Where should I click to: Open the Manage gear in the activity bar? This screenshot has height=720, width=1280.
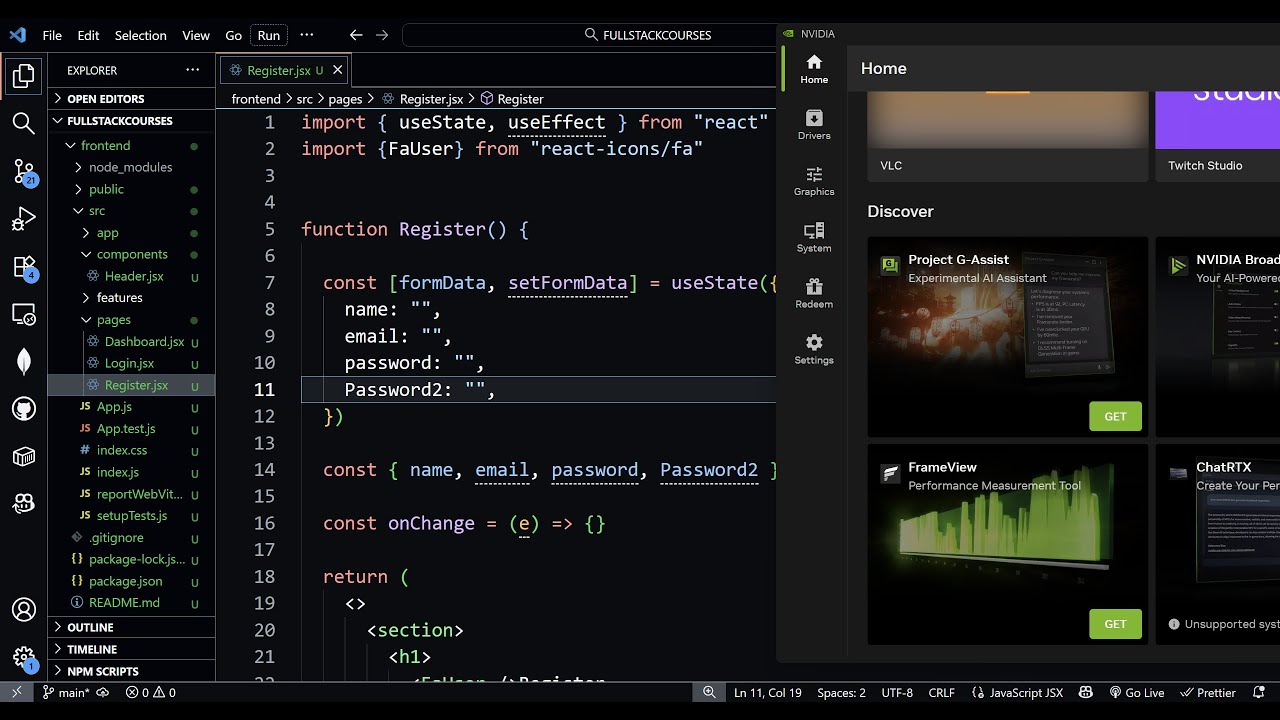23,657
